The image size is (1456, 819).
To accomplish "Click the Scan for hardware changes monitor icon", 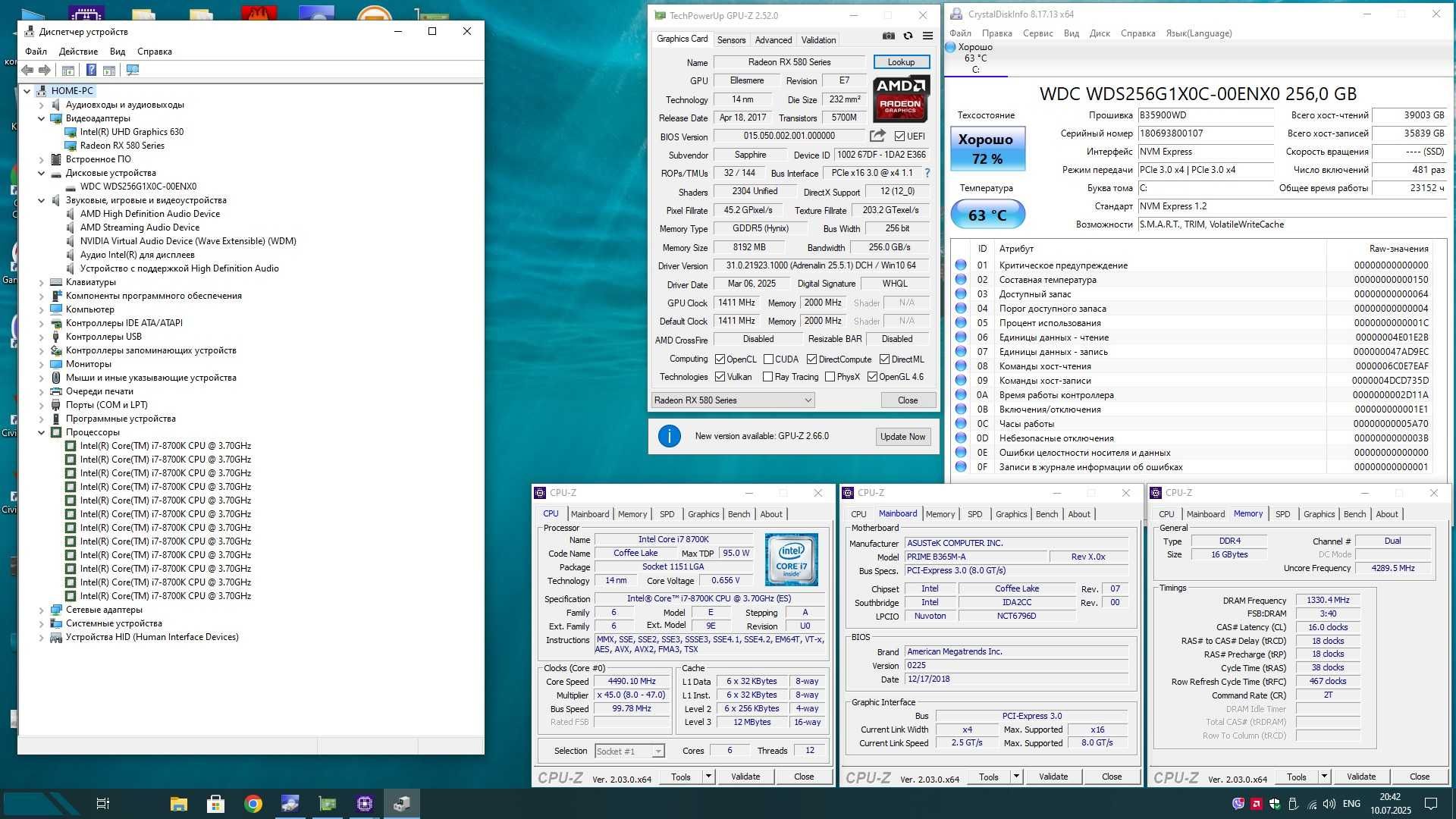I will click(x=133, y=70).
